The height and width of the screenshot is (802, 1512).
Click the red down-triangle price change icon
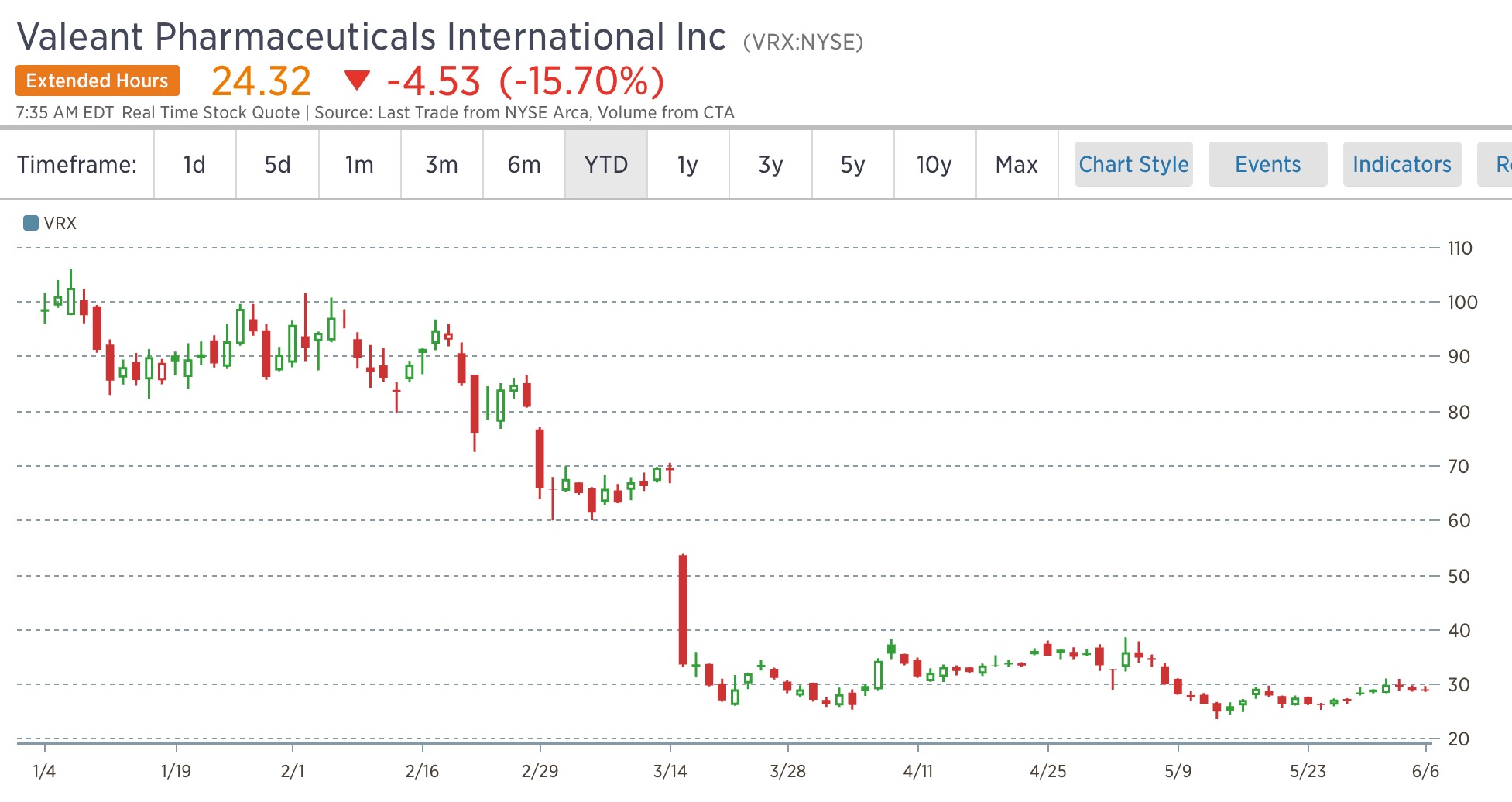coord(357,80)
